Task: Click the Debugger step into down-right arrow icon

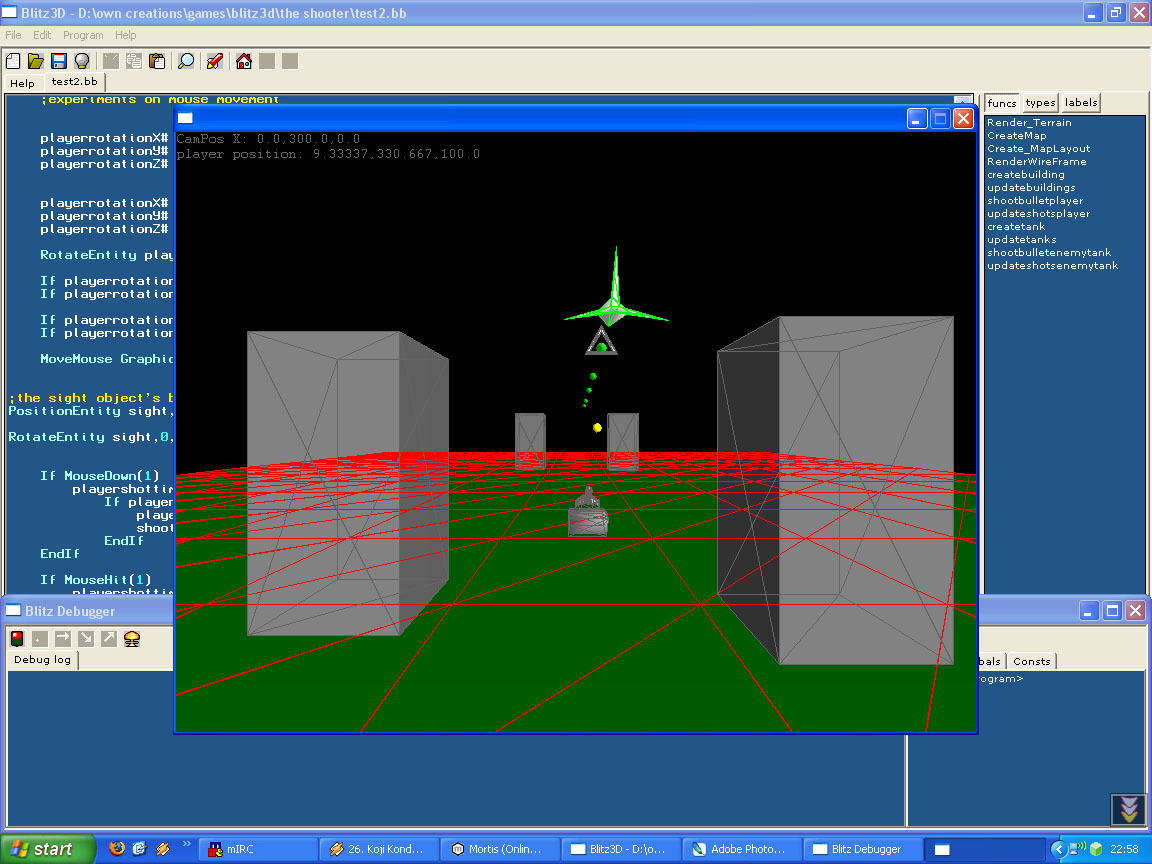Action: click(86, 638)
